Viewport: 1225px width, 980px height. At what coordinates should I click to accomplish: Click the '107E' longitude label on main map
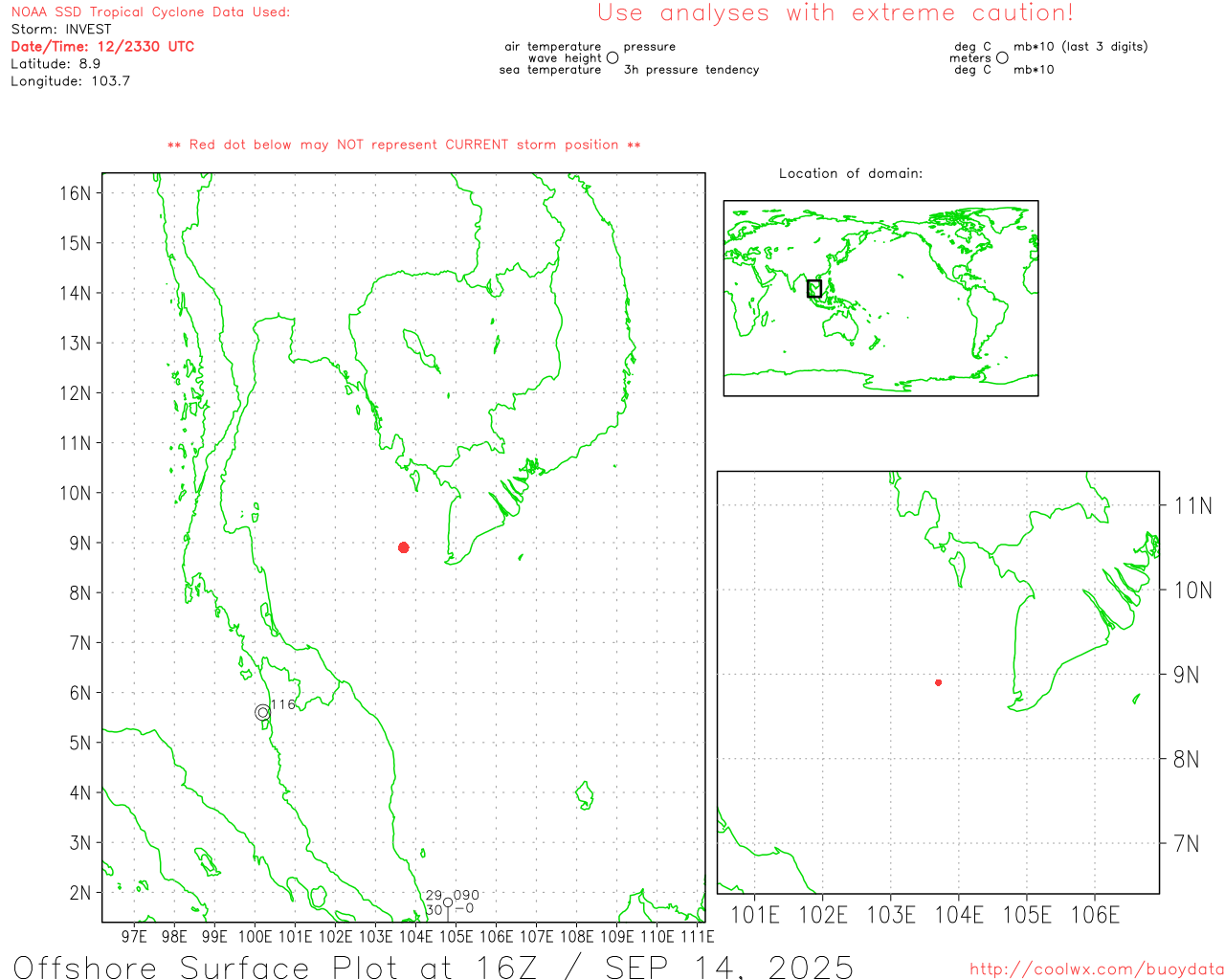(537, 936)
